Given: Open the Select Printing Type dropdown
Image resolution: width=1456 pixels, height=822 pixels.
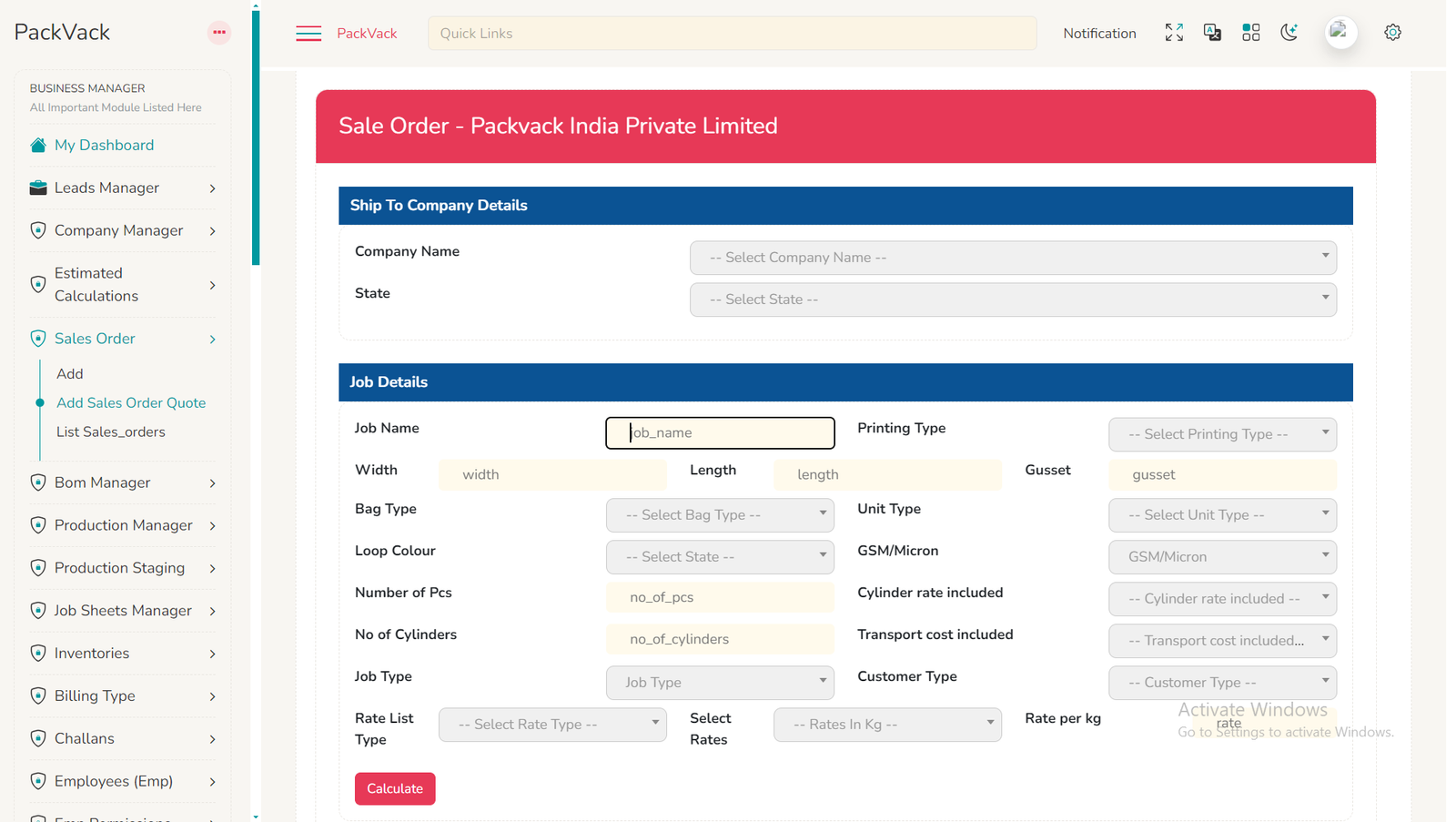Looking at the screenshot, I should click(1221, 434).
